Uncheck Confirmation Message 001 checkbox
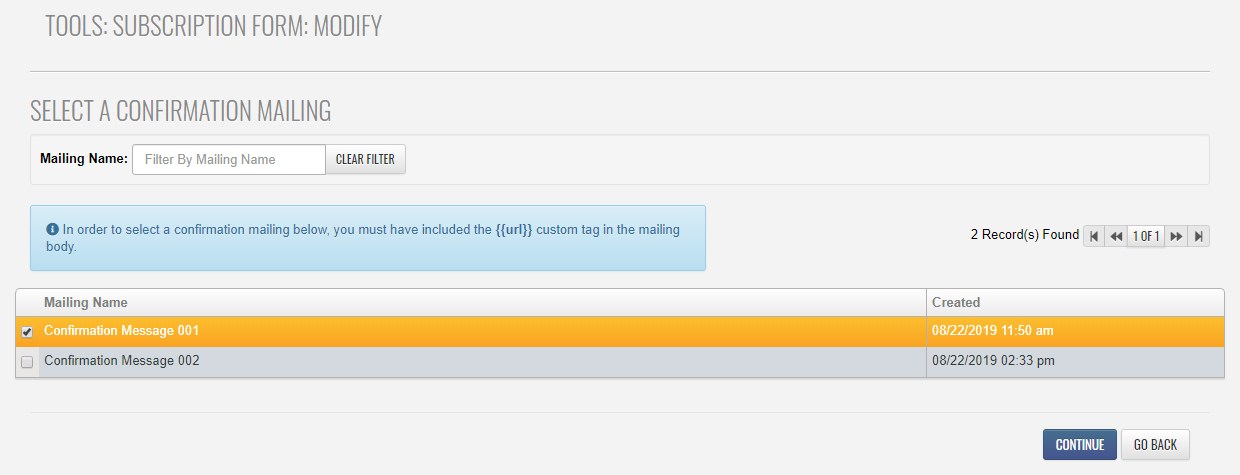 coord(27,331)
